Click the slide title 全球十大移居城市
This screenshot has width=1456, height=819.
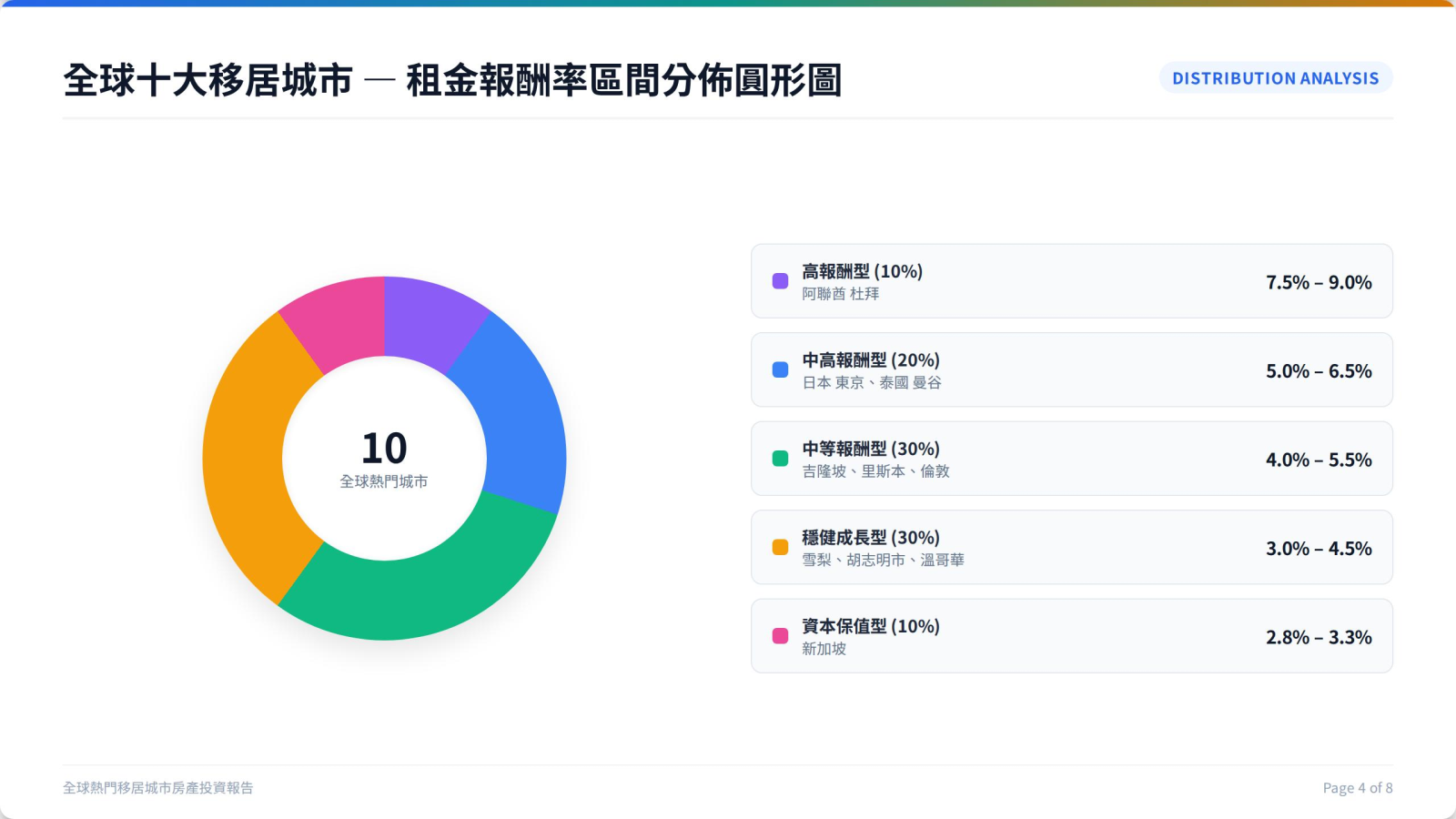[x=208, y=80]
